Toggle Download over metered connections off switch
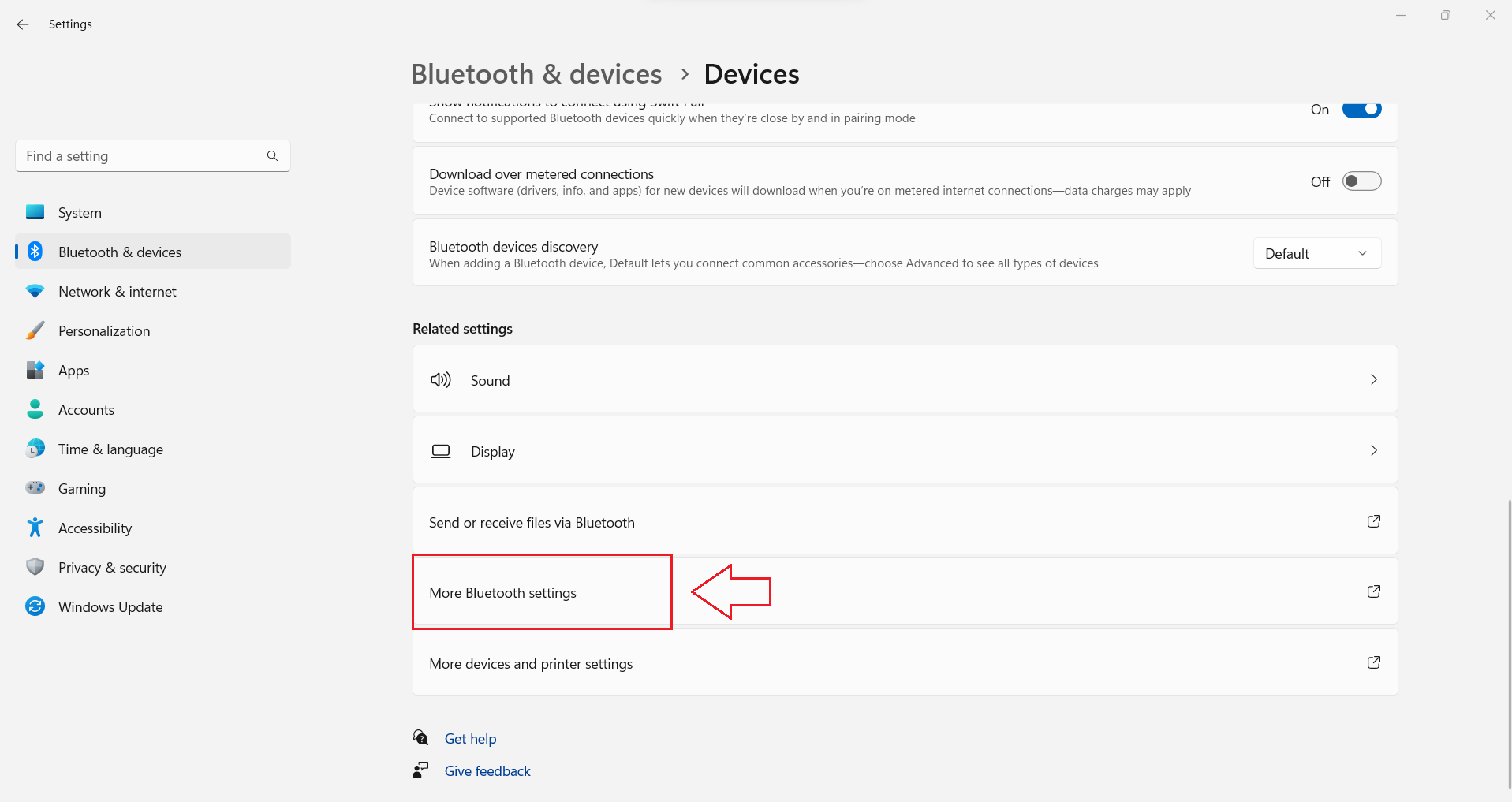Image resolution: width=1512 pixels, height=802 pixels. point(1361,181)
